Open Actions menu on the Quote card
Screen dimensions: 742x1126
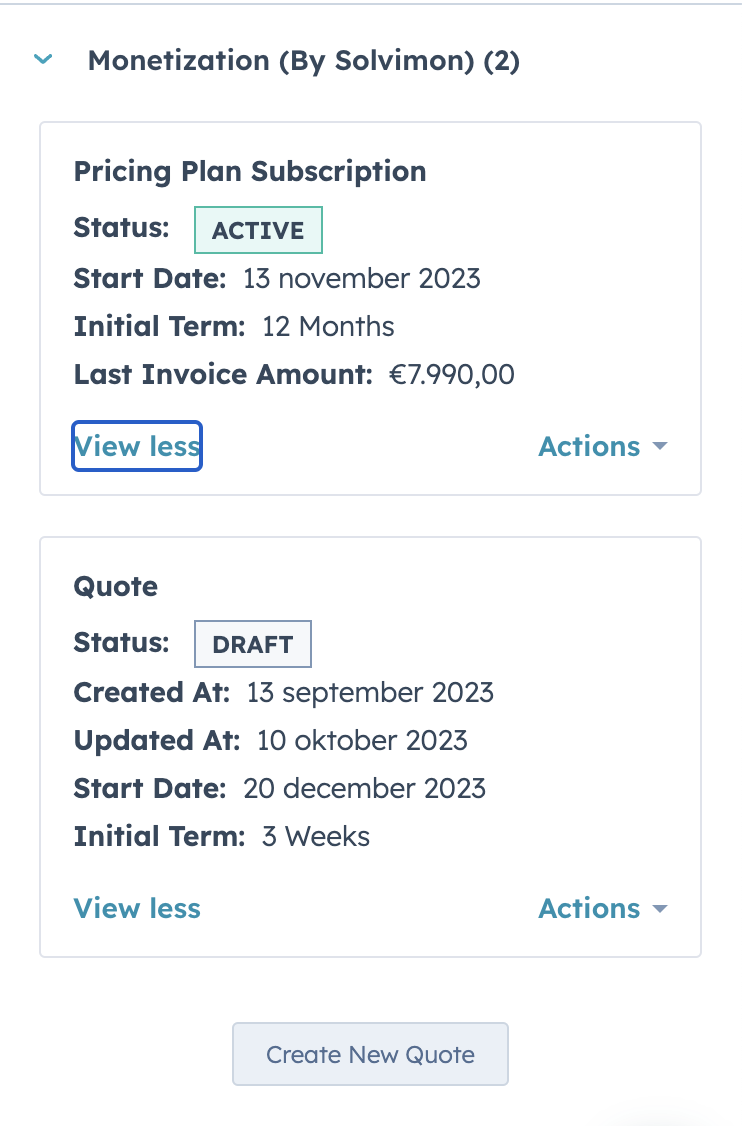click(x=590, y=908)
